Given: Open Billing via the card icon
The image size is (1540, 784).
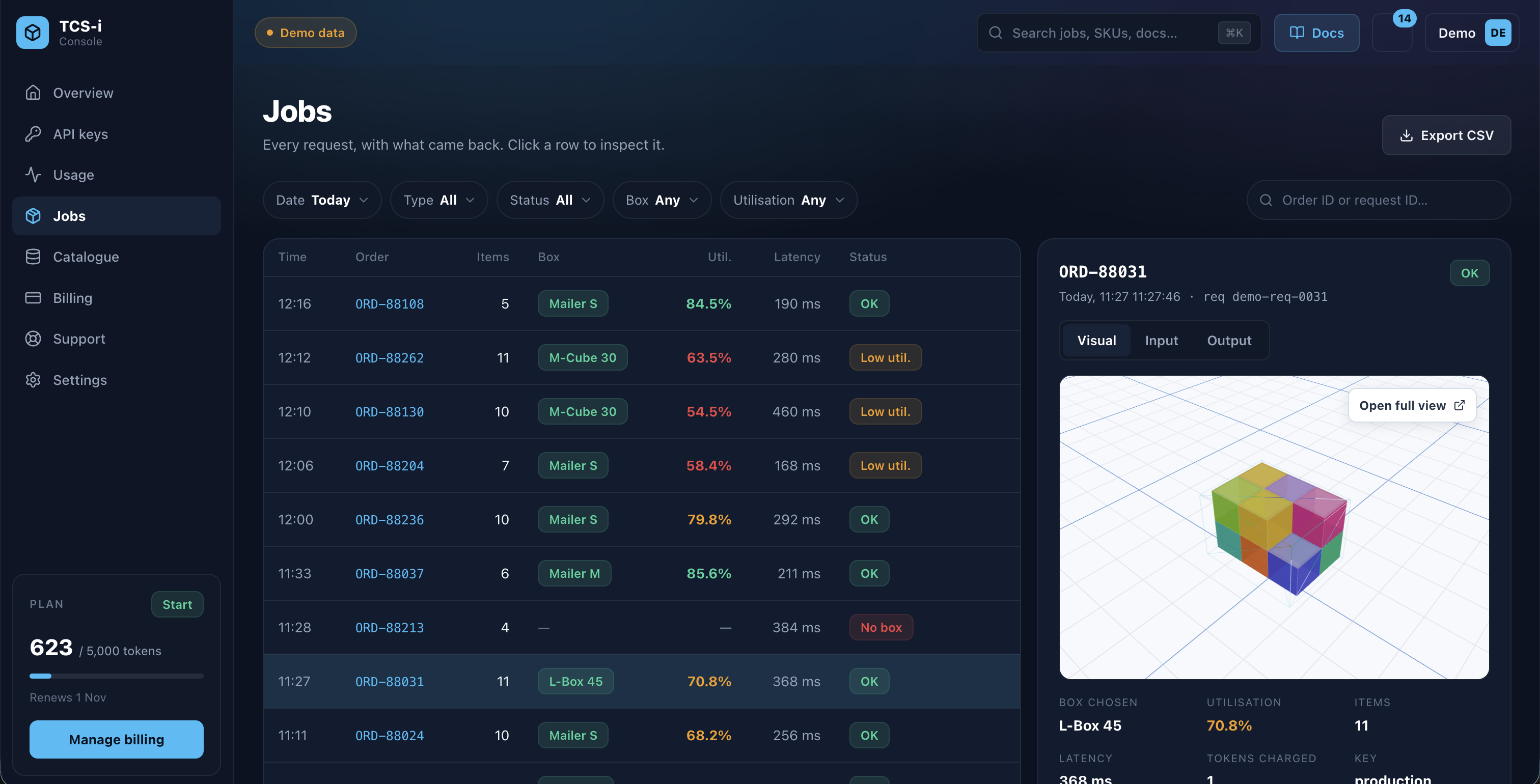Looking at the screenshot, I should 33,298.
